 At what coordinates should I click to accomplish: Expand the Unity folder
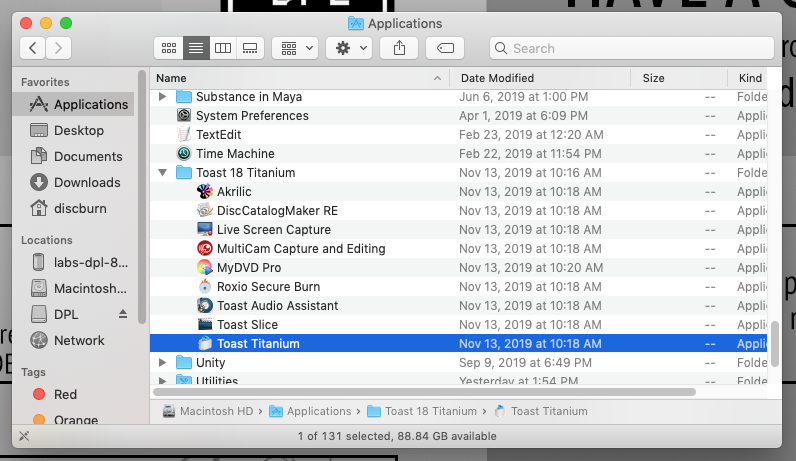(x=162, y=363)
